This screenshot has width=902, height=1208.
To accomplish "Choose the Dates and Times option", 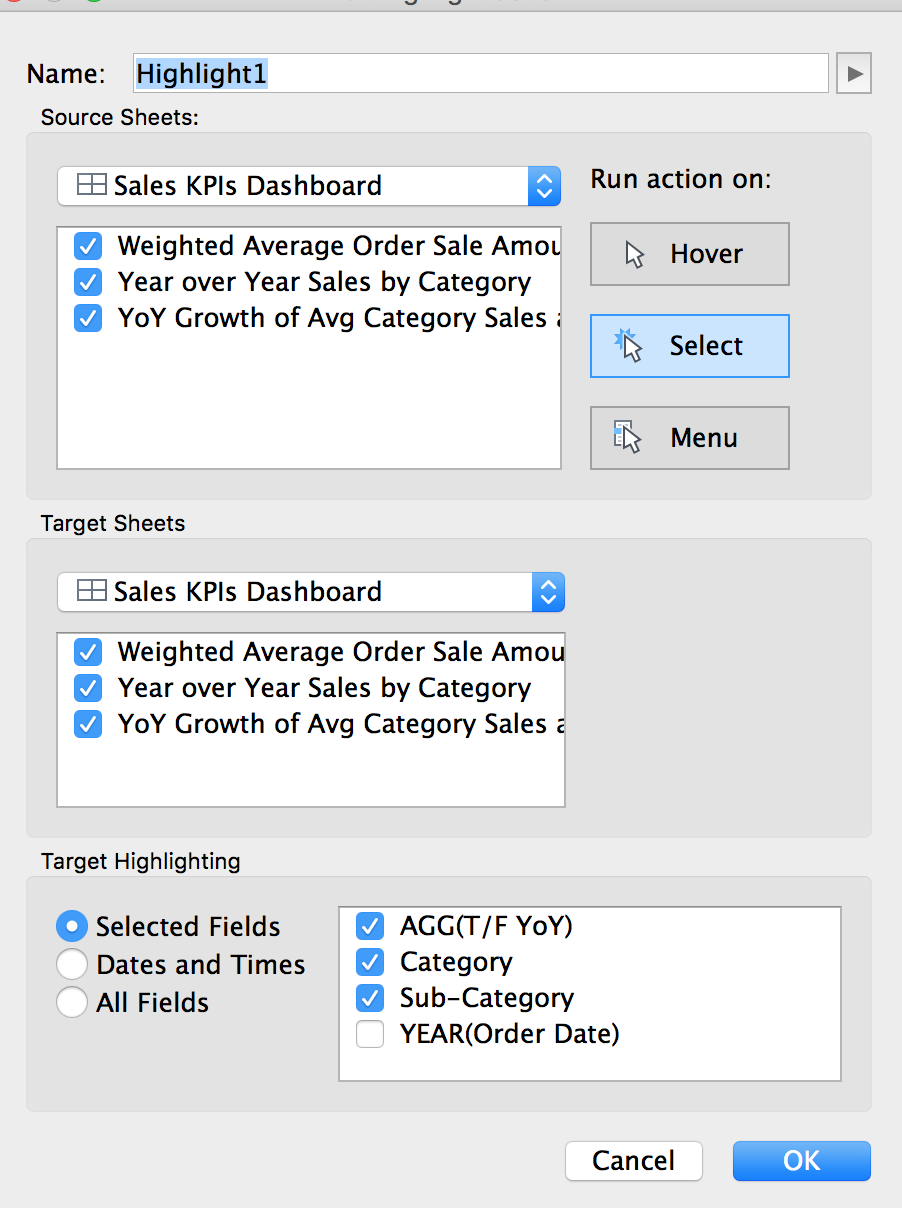I will pyautogui.click(x=72, y=965).
